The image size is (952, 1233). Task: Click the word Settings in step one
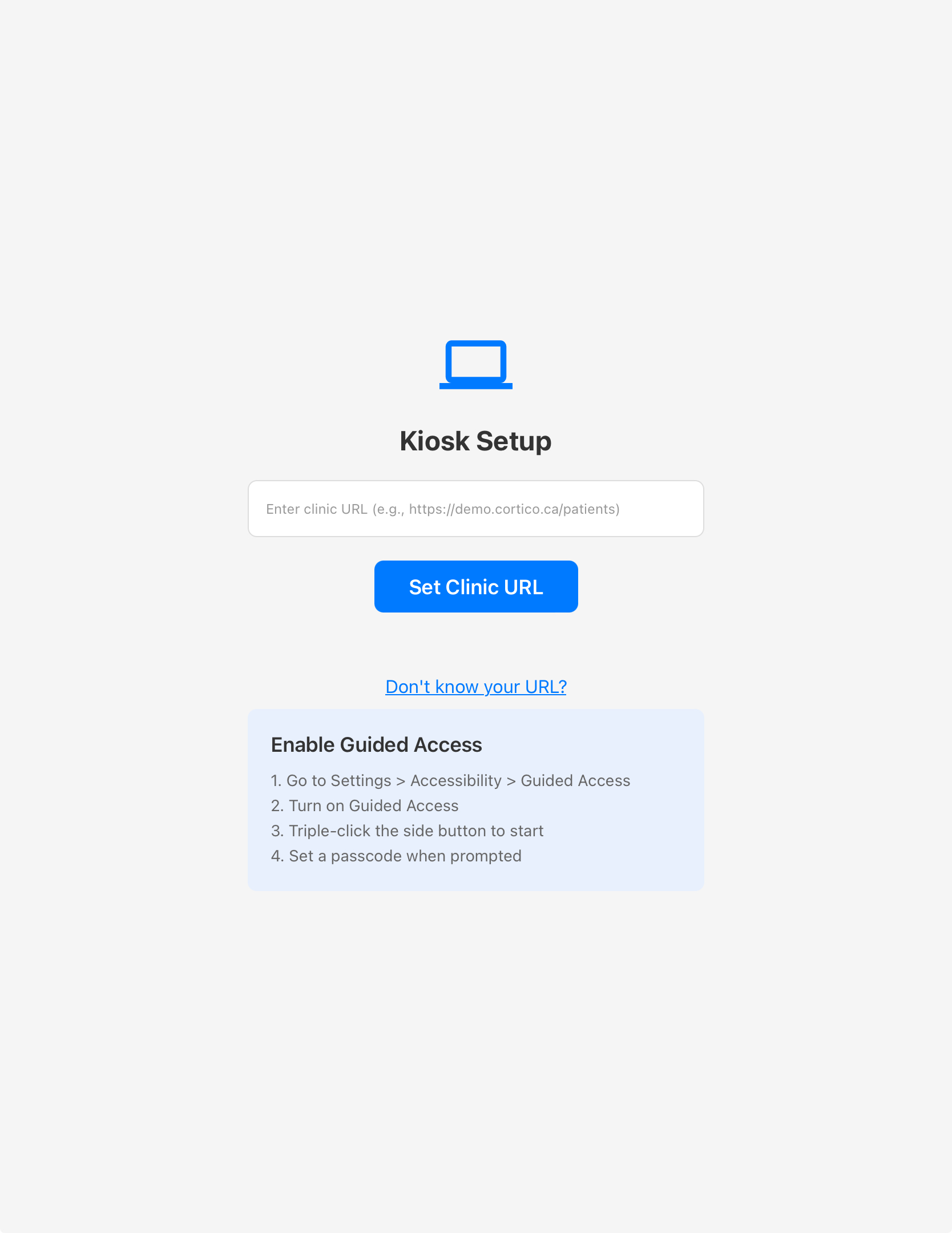pos(361,780)
